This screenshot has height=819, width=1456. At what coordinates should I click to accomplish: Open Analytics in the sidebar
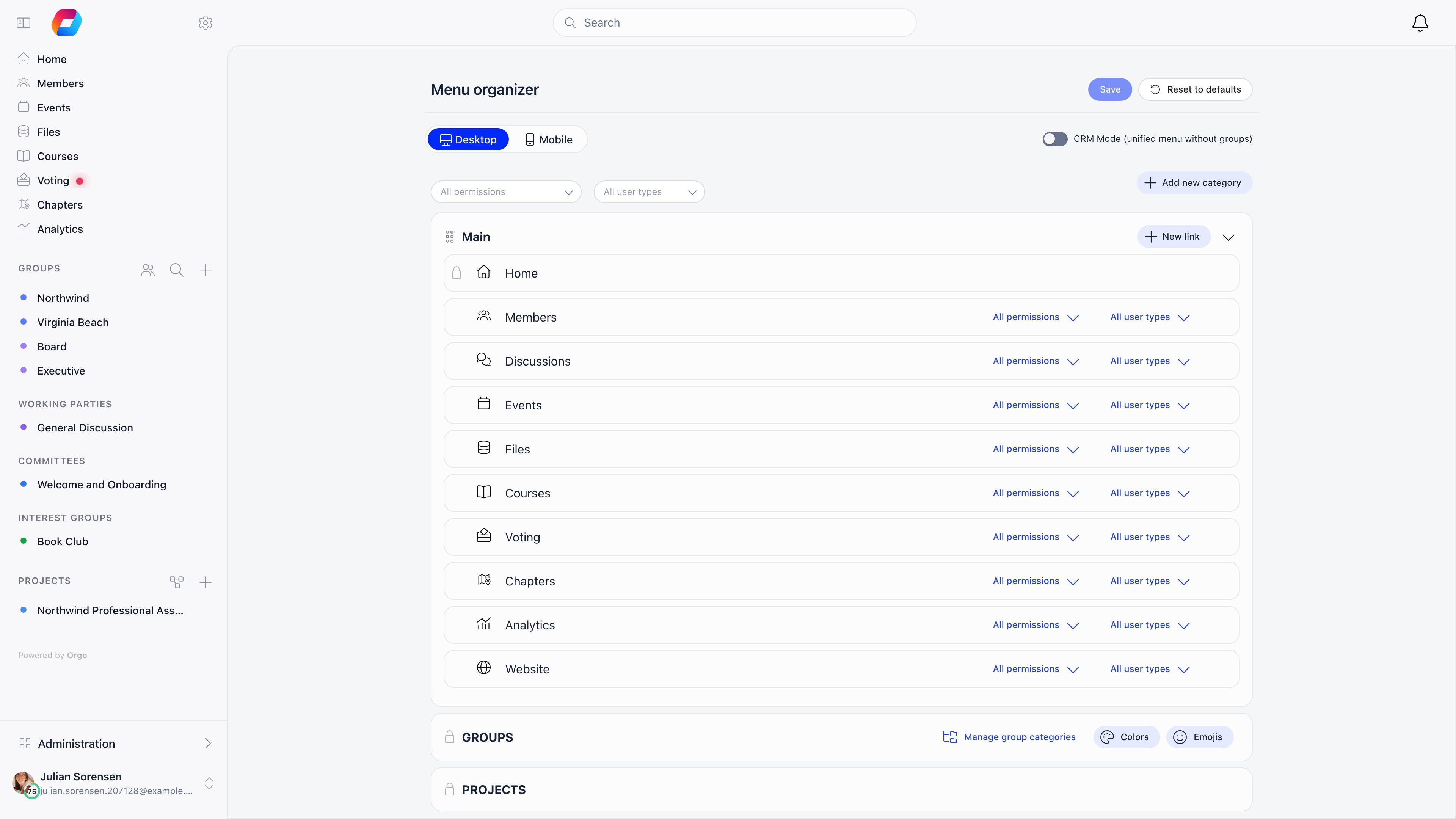pyautogui.click(x=60, y=229)
